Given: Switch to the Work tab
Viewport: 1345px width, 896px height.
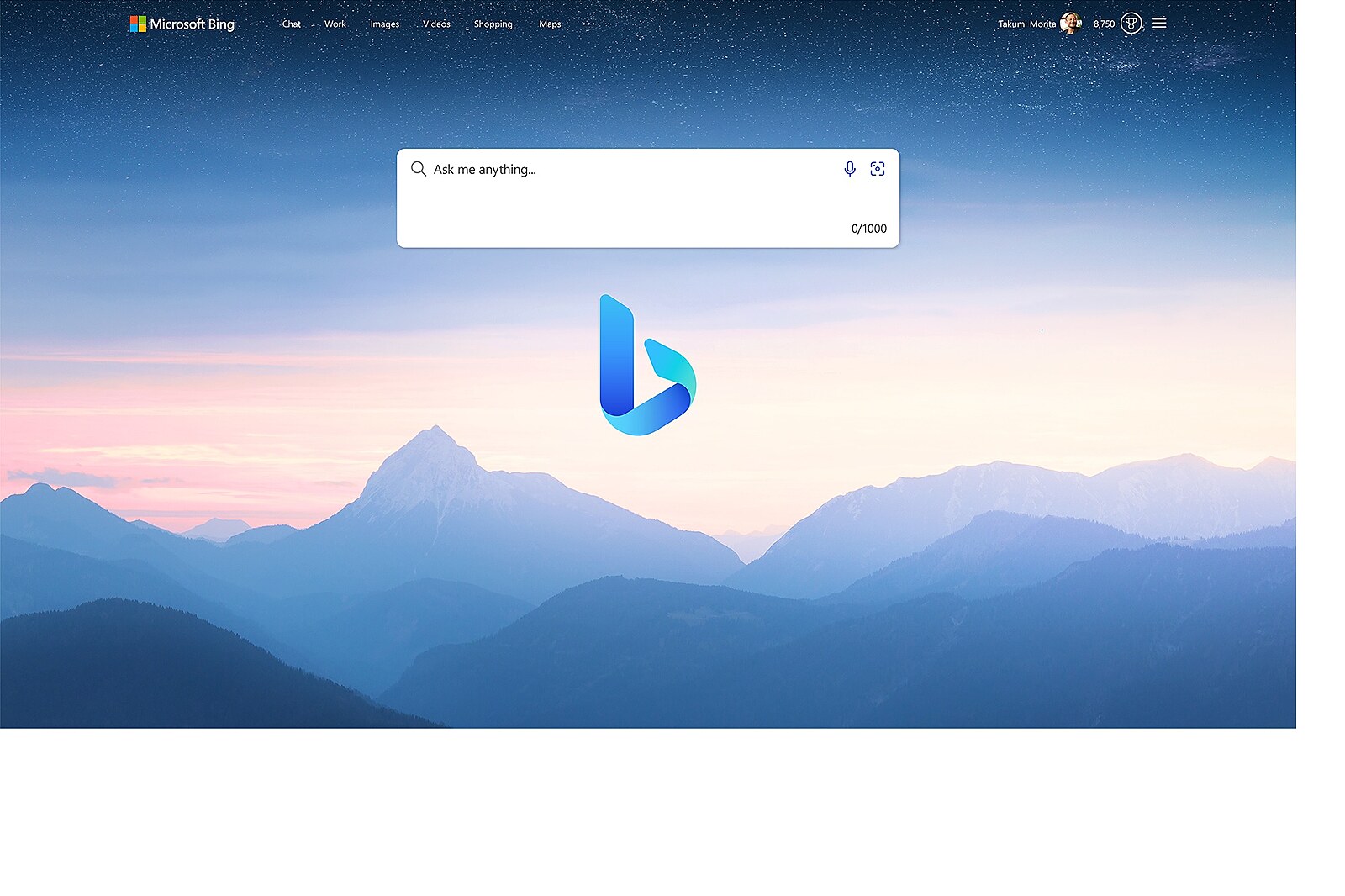Looking at the screenshot, I should tap(335, 24).
